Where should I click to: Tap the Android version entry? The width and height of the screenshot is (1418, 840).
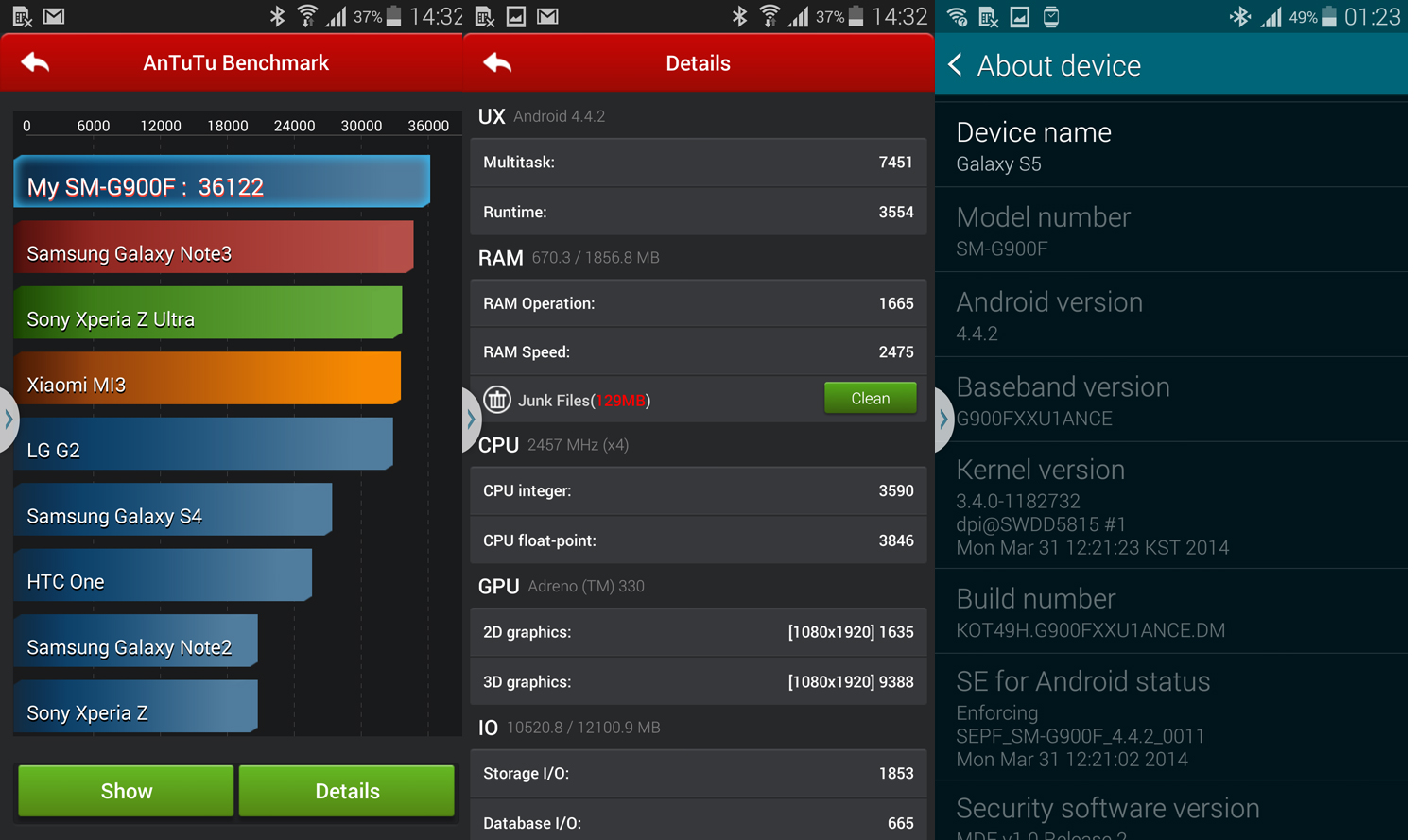1171,315
